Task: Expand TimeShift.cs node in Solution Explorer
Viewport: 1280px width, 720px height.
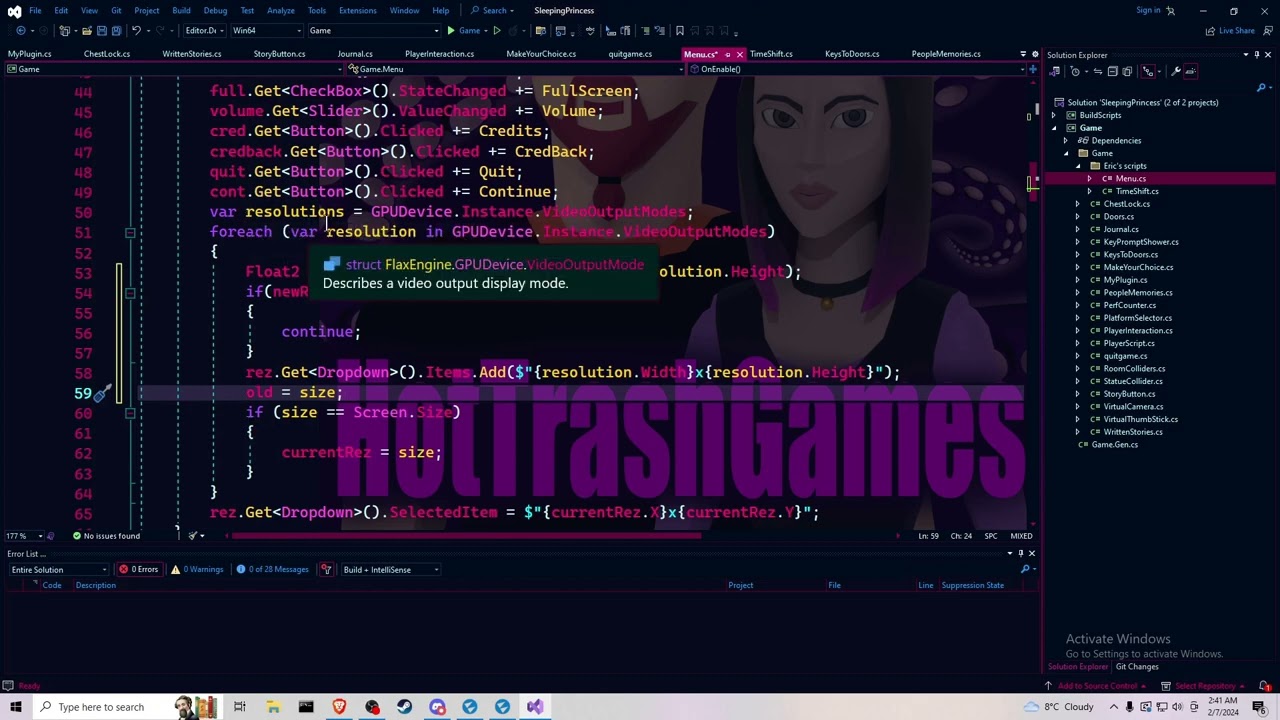Action: click(1090, 191)
